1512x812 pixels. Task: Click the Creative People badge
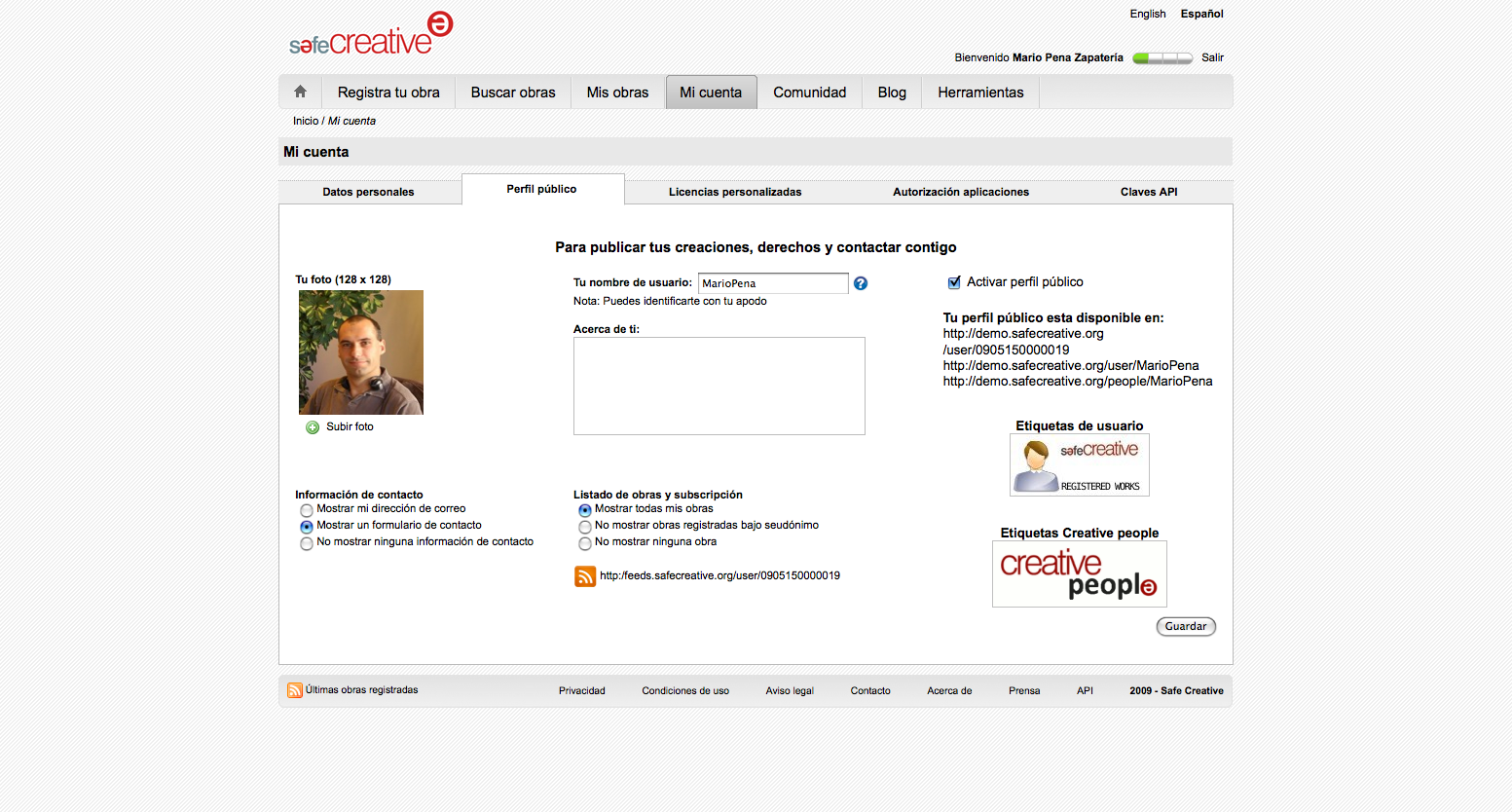pos(1079,574)
